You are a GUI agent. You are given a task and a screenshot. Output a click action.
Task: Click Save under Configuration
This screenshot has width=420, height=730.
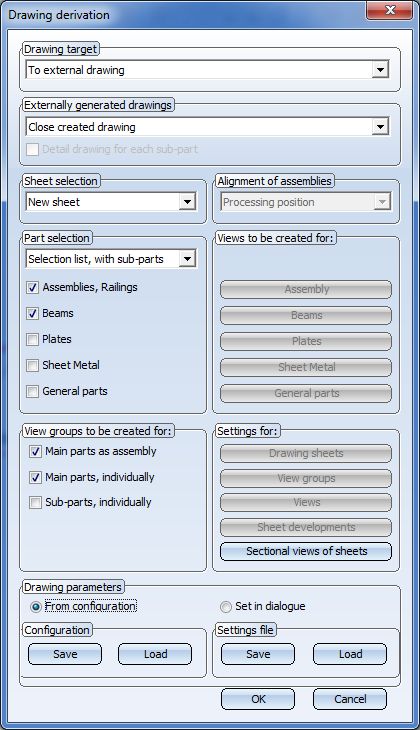click(x=65, y=654)
